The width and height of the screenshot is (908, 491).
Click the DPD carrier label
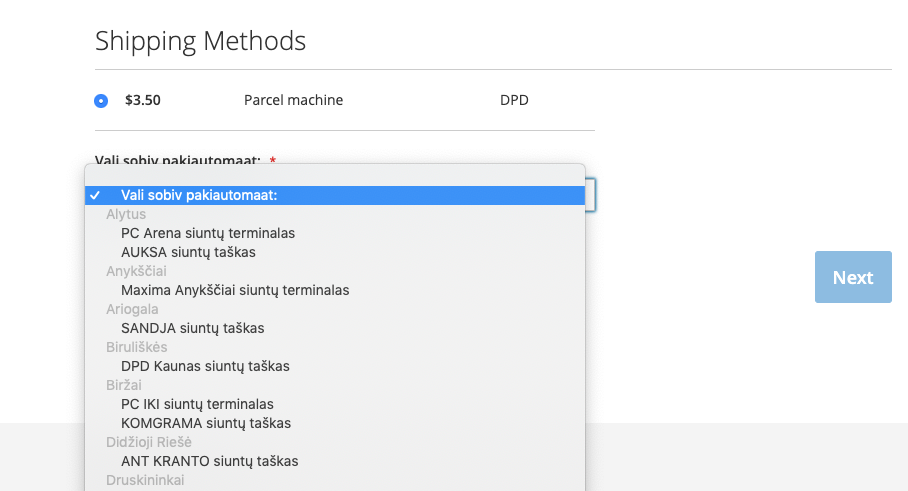pyautogui.click(x=514, y=100)
